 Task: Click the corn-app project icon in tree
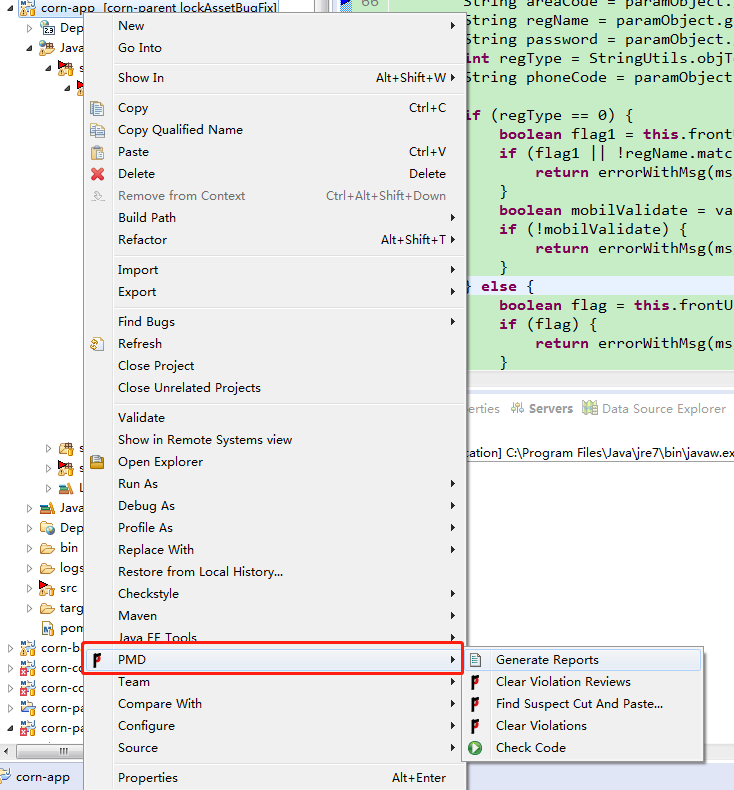pyautogui.click(x=28, y=8)
